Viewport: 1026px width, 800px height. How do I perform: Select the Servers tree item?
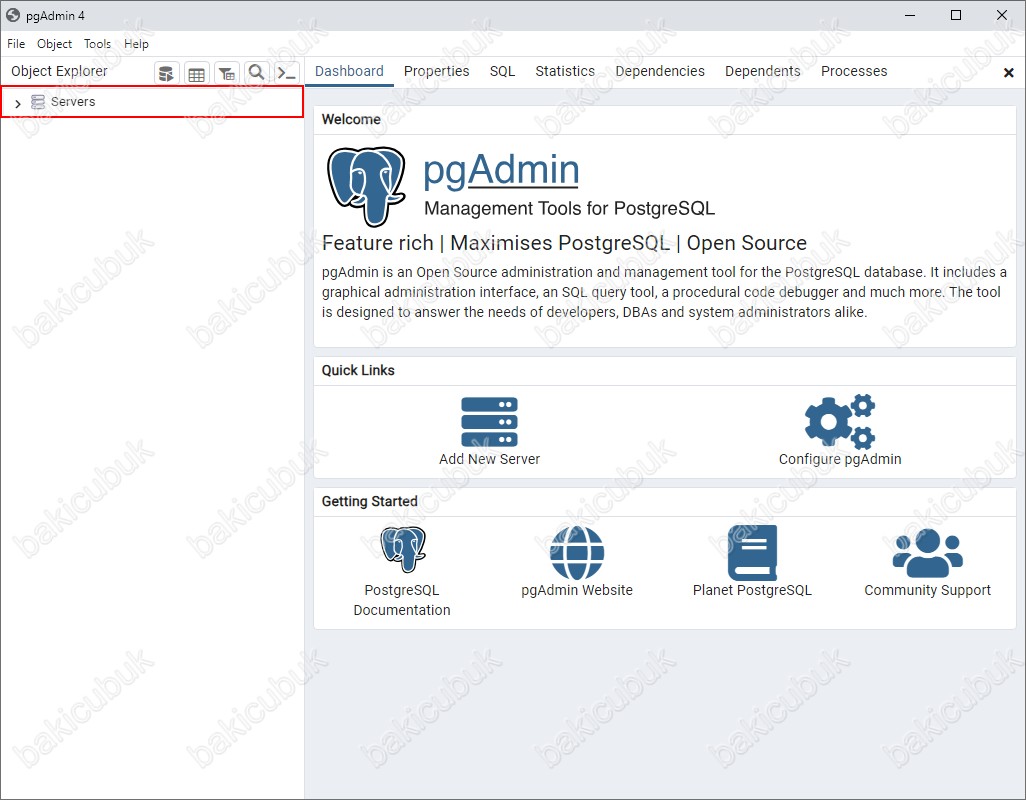[x=152, y=102]
